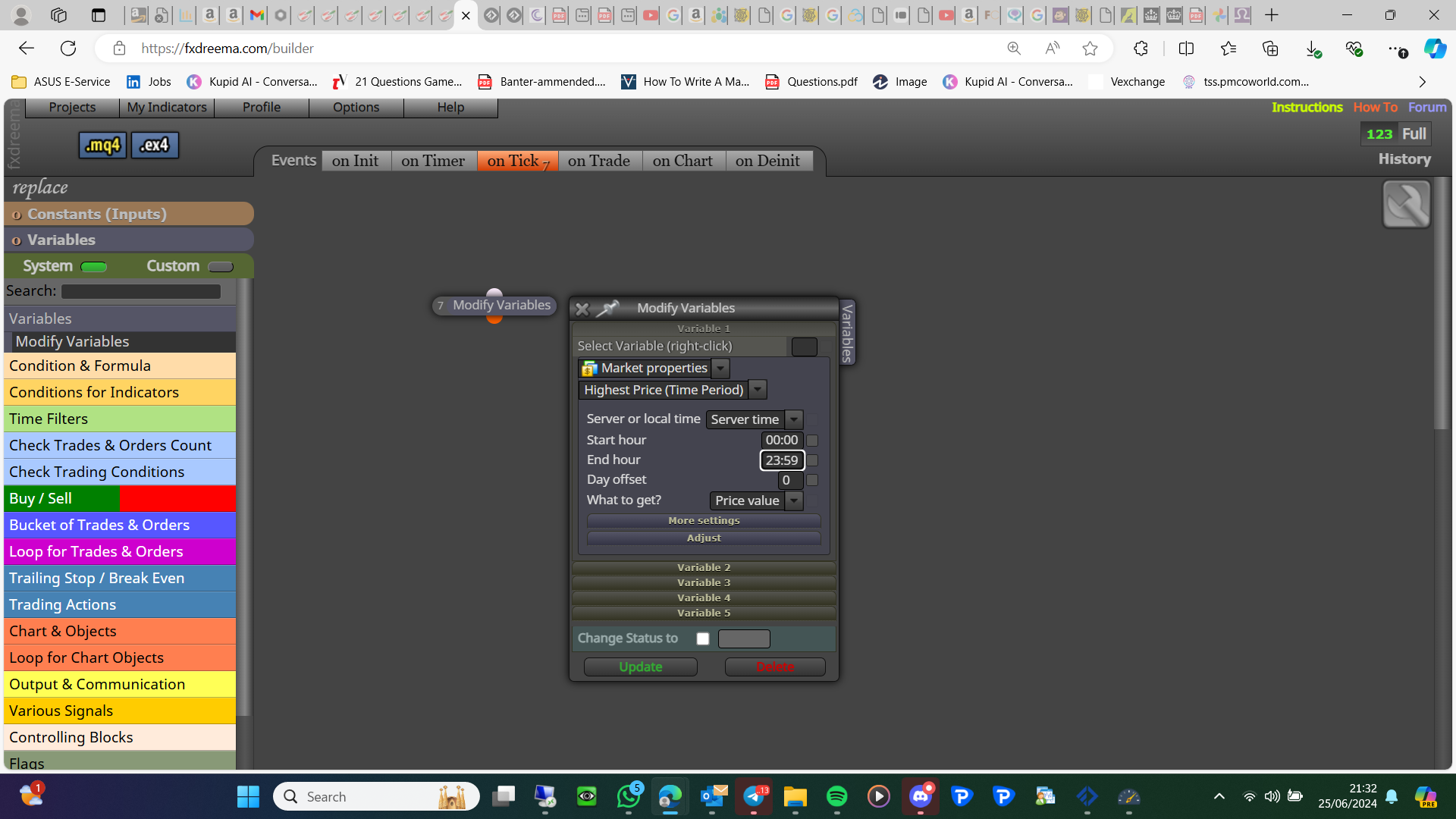Tick the Day offset checkbox
Viewport: 1456px width, 819px height.
[x=812, y=480]
